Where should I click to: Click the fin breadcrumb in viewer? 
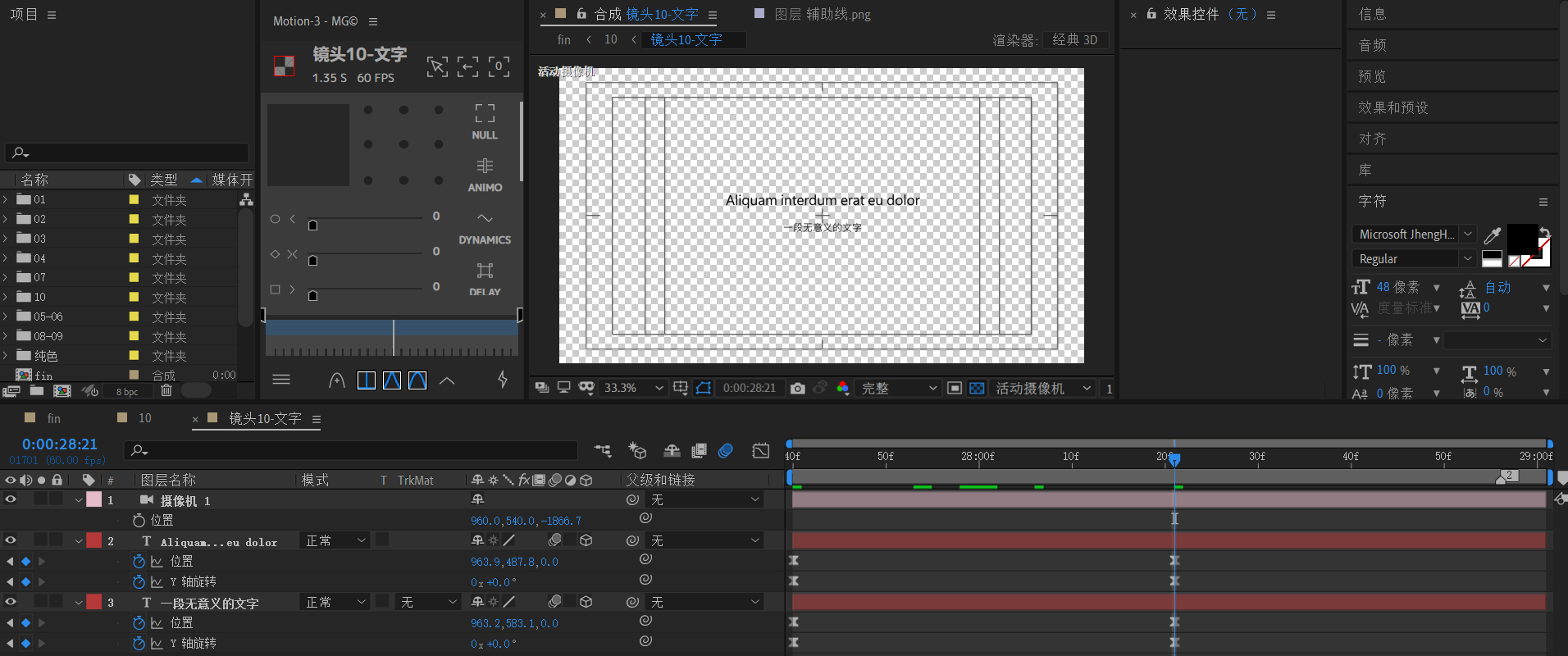click(564, 39)
